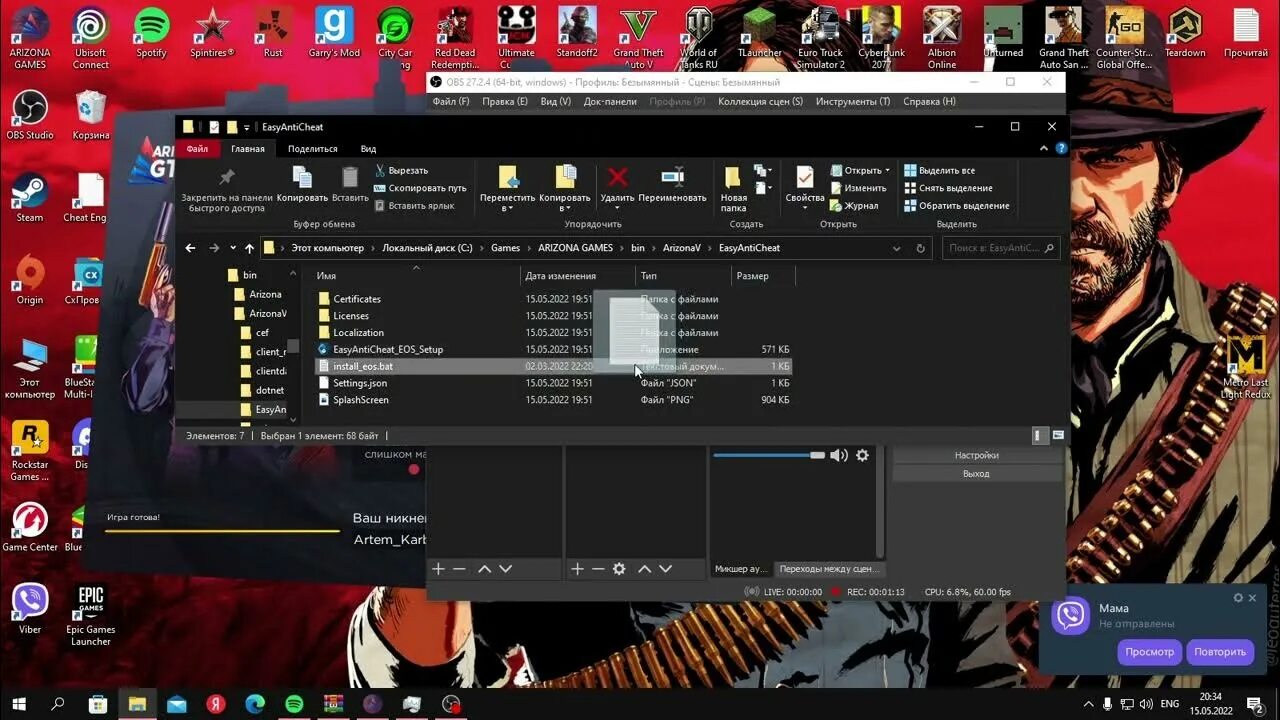Mute the OBS mixer speaker icon
1280x720 pixels.
coord(839,455)
